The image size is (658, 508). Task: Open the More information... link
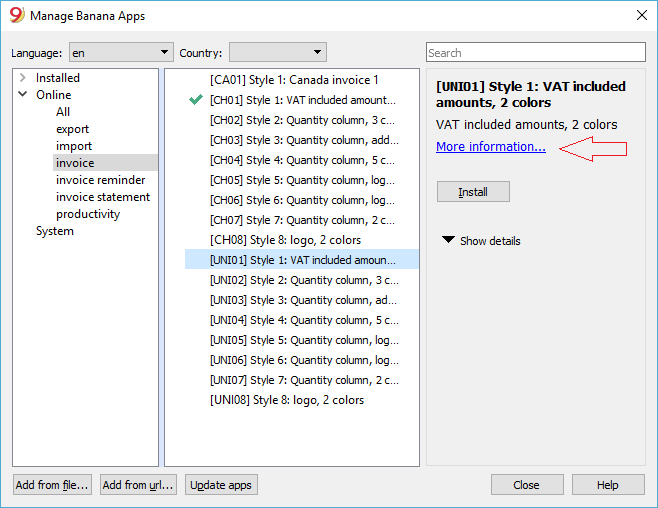pos(491,146)
